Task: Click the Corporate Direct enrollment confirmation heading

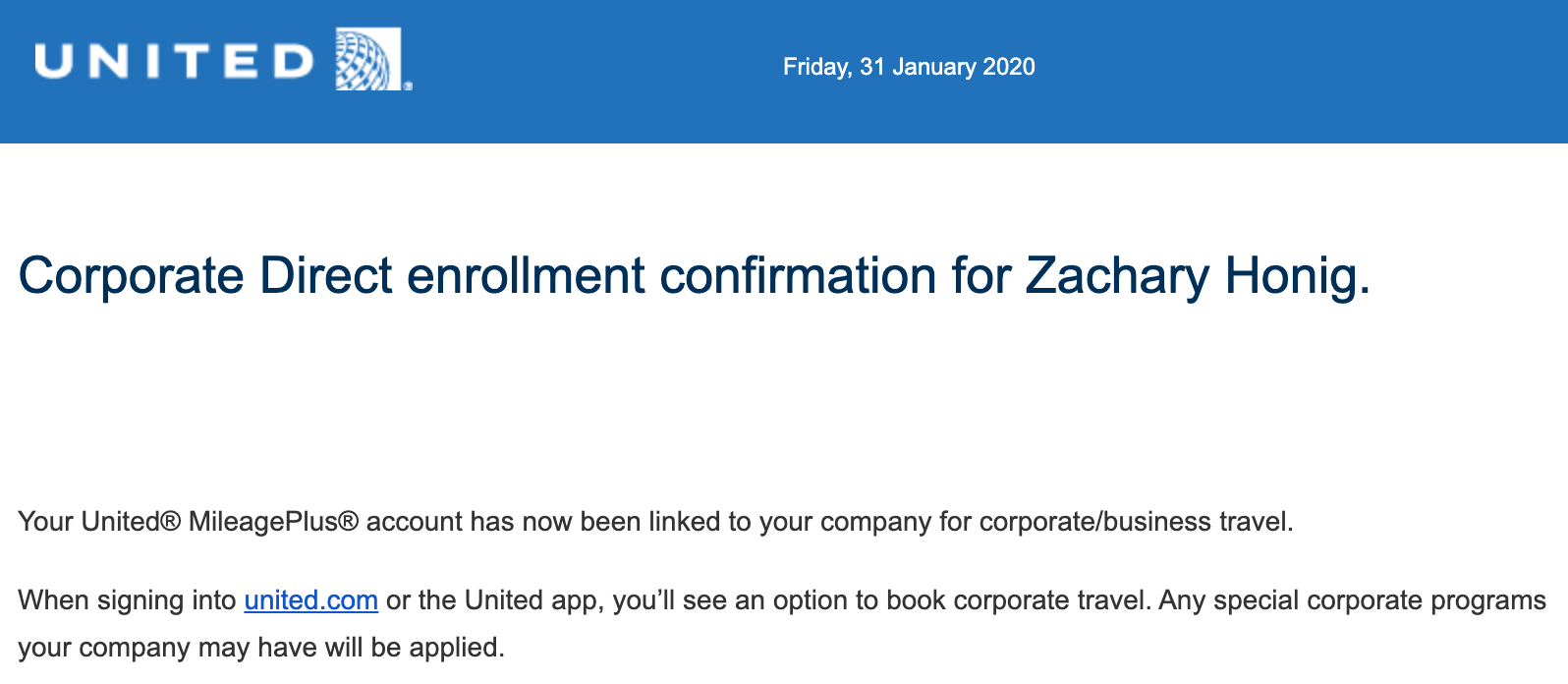Action: point(693,276)
